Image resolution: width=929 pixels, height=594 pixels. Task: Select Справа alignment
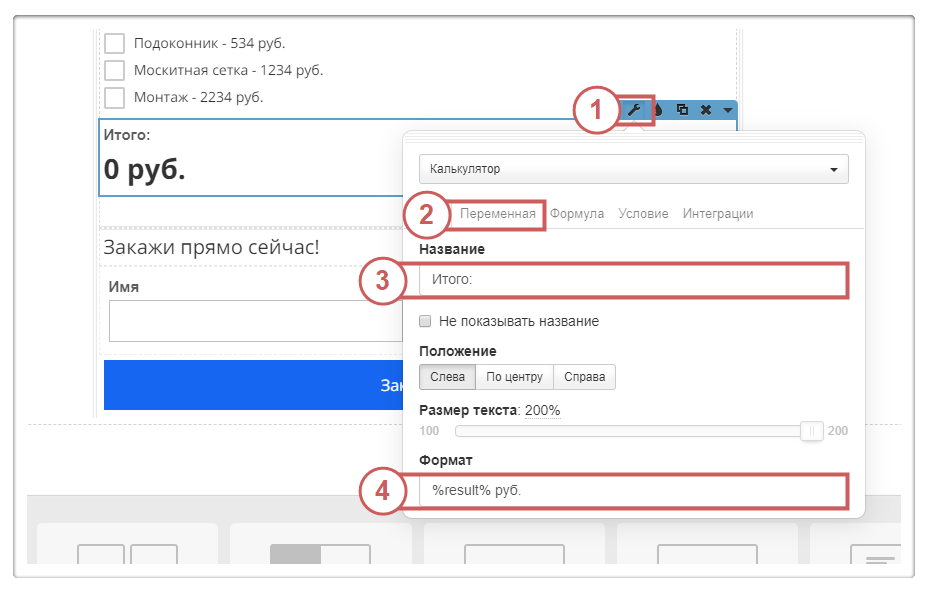[x=584, y=377]
